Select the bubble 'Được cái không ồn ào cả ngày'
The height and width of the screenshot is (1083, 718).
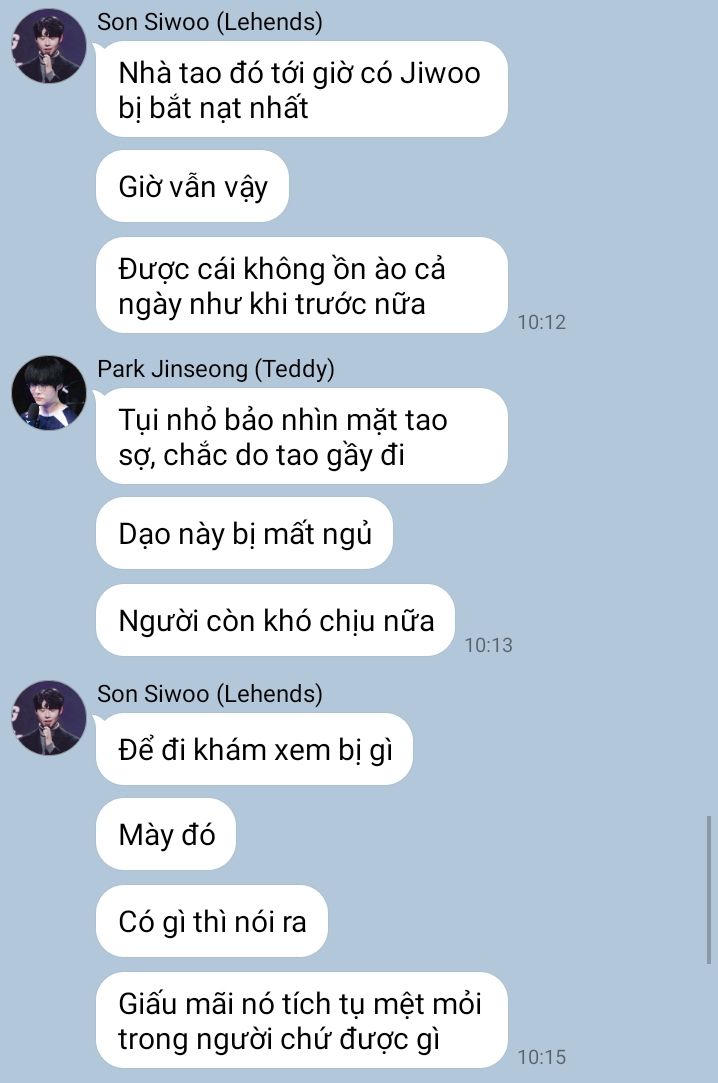[302, 285]
